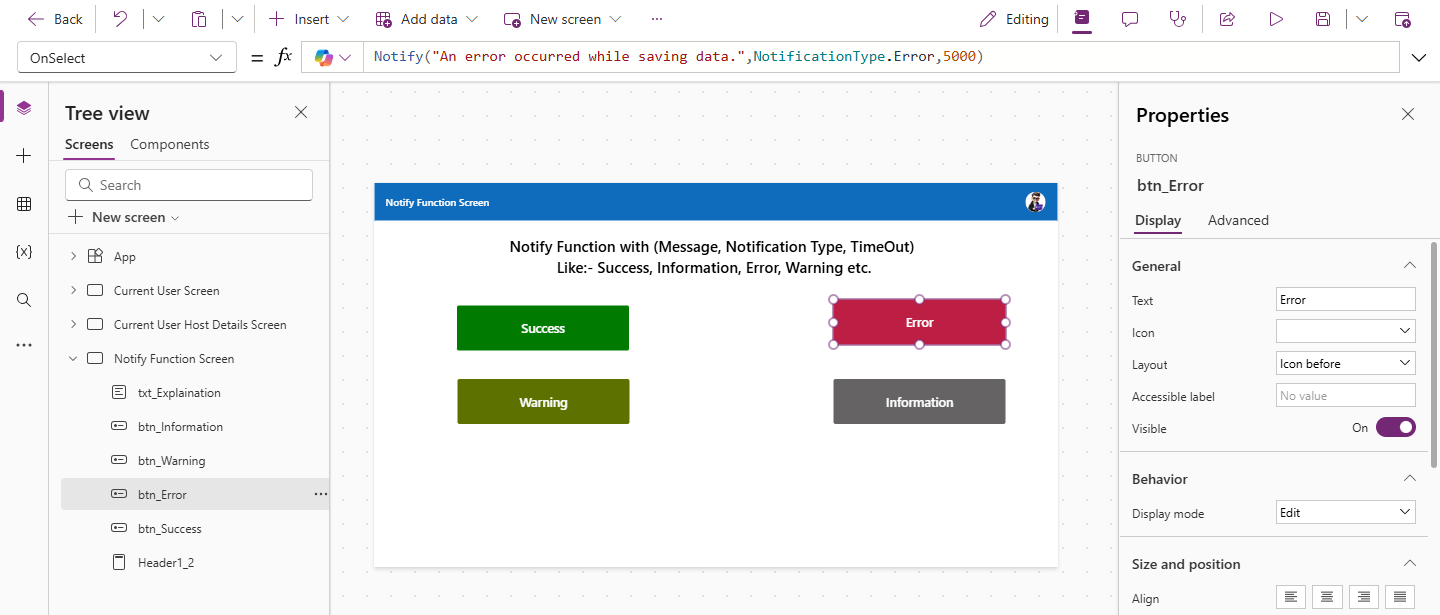
Task: Click the Success button on the canvas
Action: coord(543,327)
